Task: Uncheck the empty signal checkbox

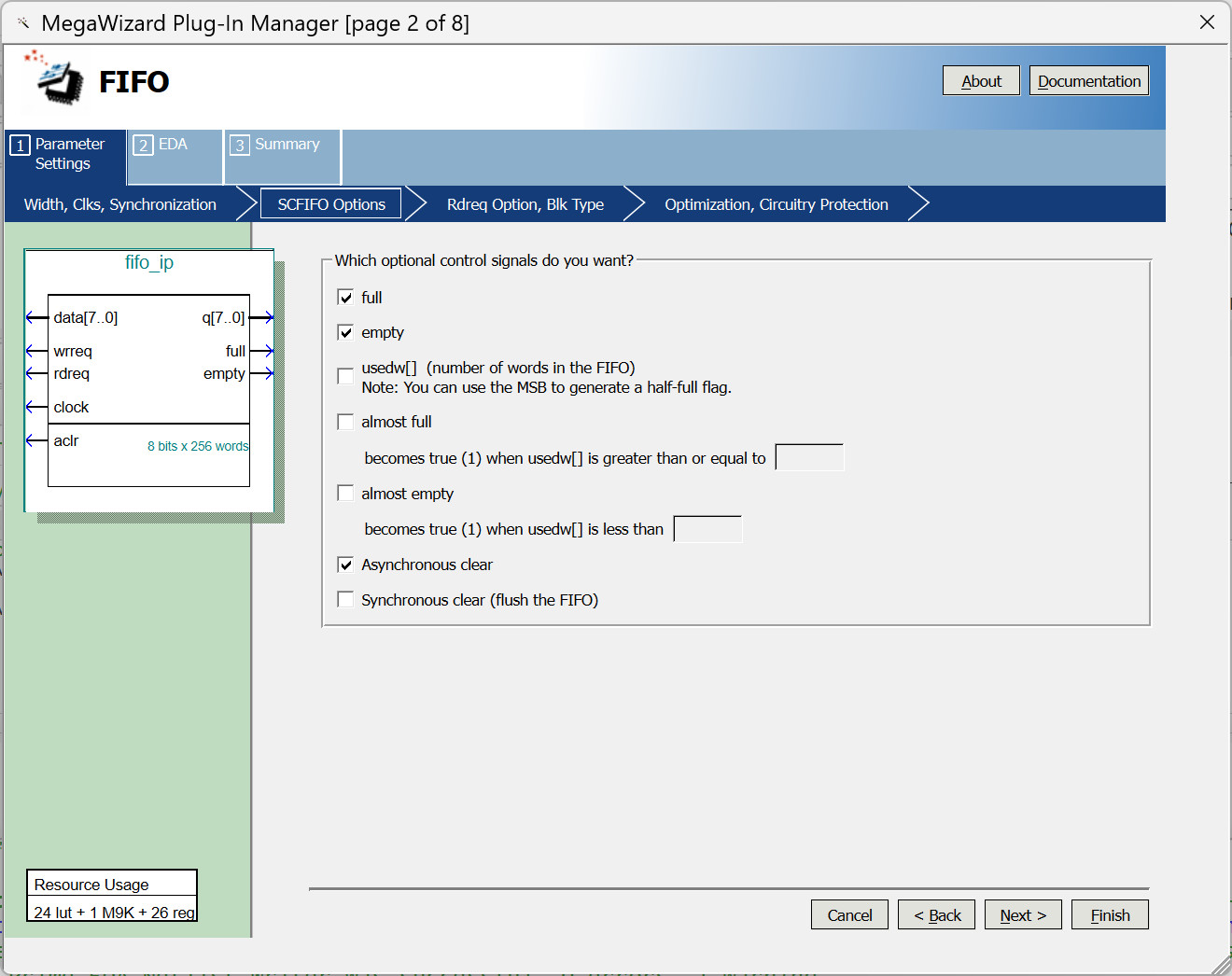Action: [345, 333]
